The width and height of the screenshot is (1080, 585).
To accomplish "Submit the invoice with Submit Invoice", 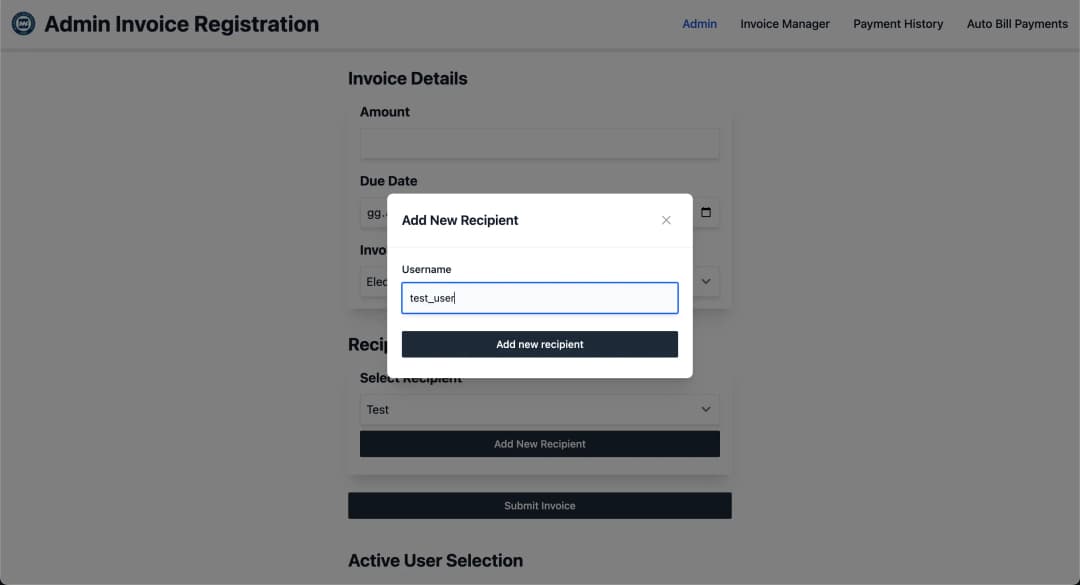I will 539,506.
